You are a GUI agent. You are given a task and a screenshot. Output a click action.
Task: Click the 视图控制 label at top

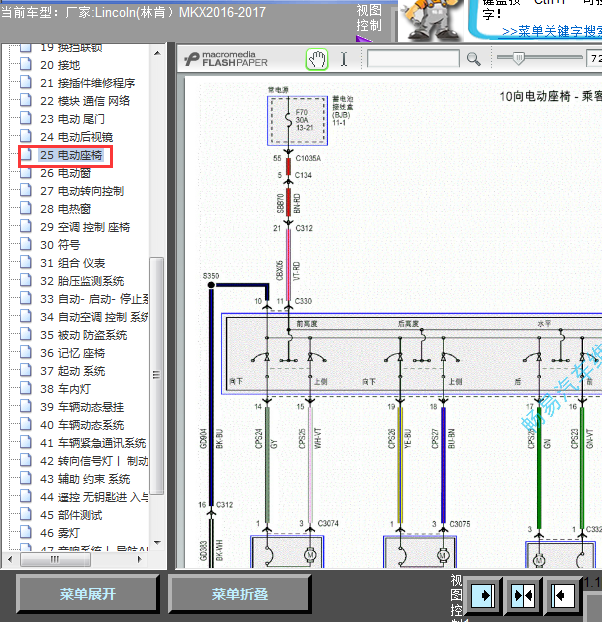click(x=368, y=18)
